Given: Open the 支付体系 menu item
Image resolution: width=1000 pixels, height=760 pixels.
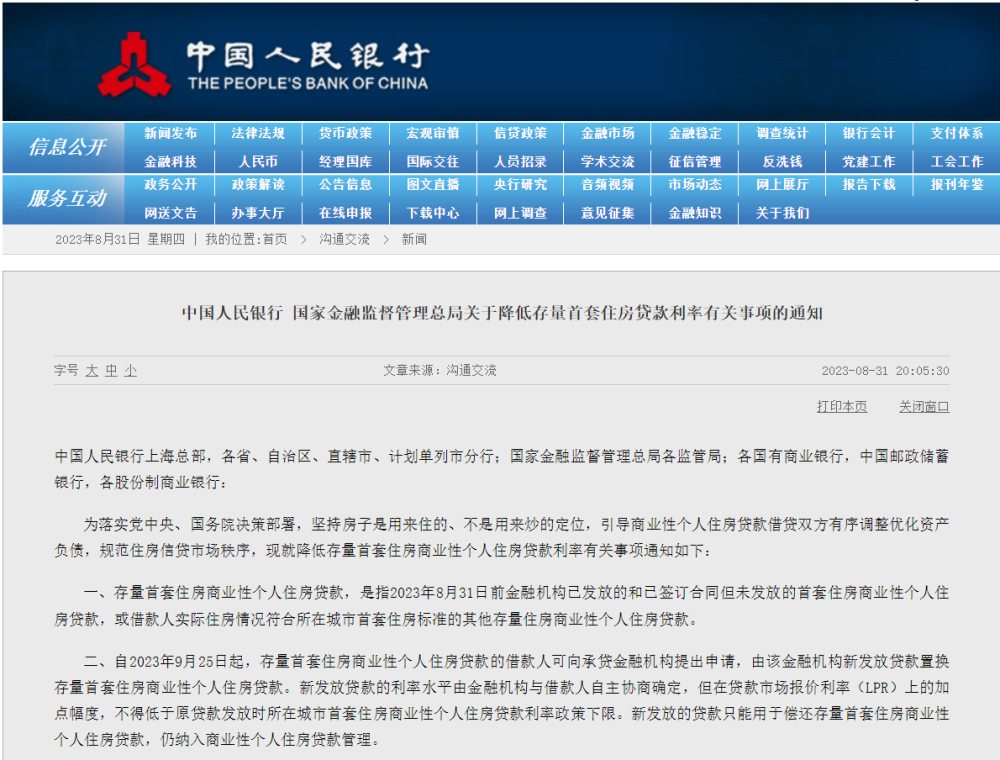Looking at the screenshot, I should [956, 133].
